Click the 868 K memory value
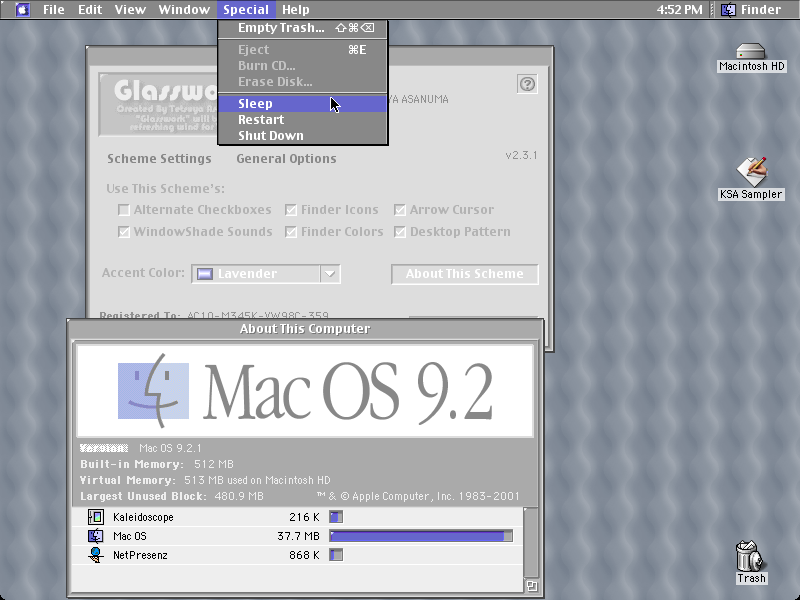 click(304, 555)
